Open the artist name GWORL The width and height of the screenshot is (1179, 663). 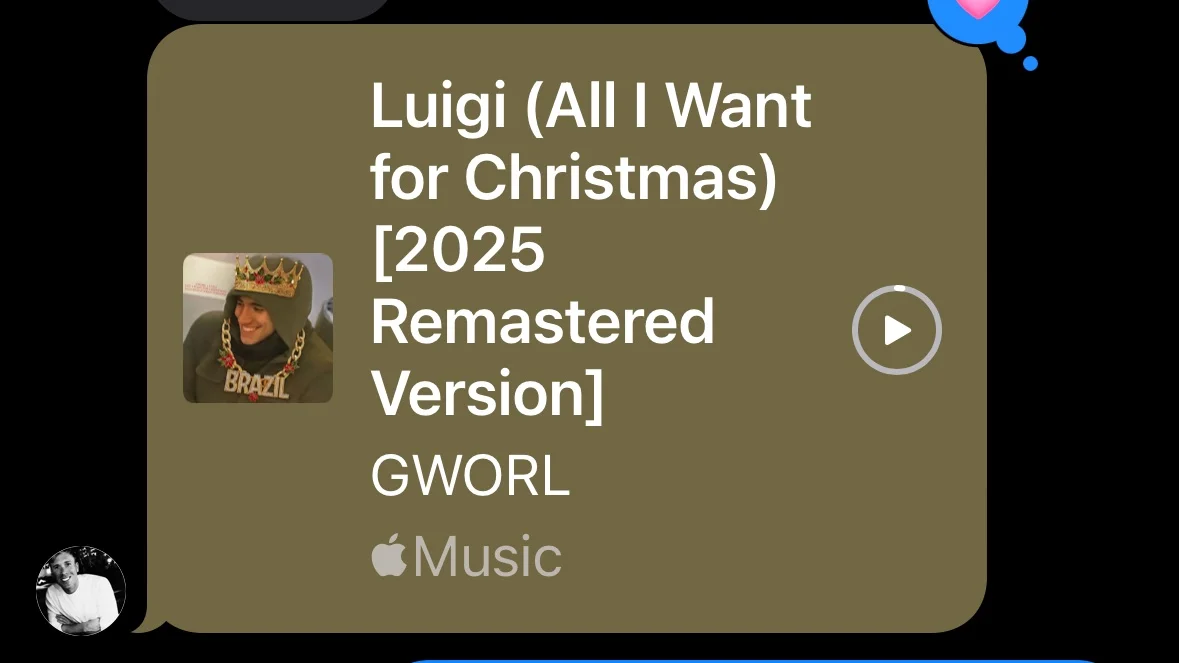471,476
